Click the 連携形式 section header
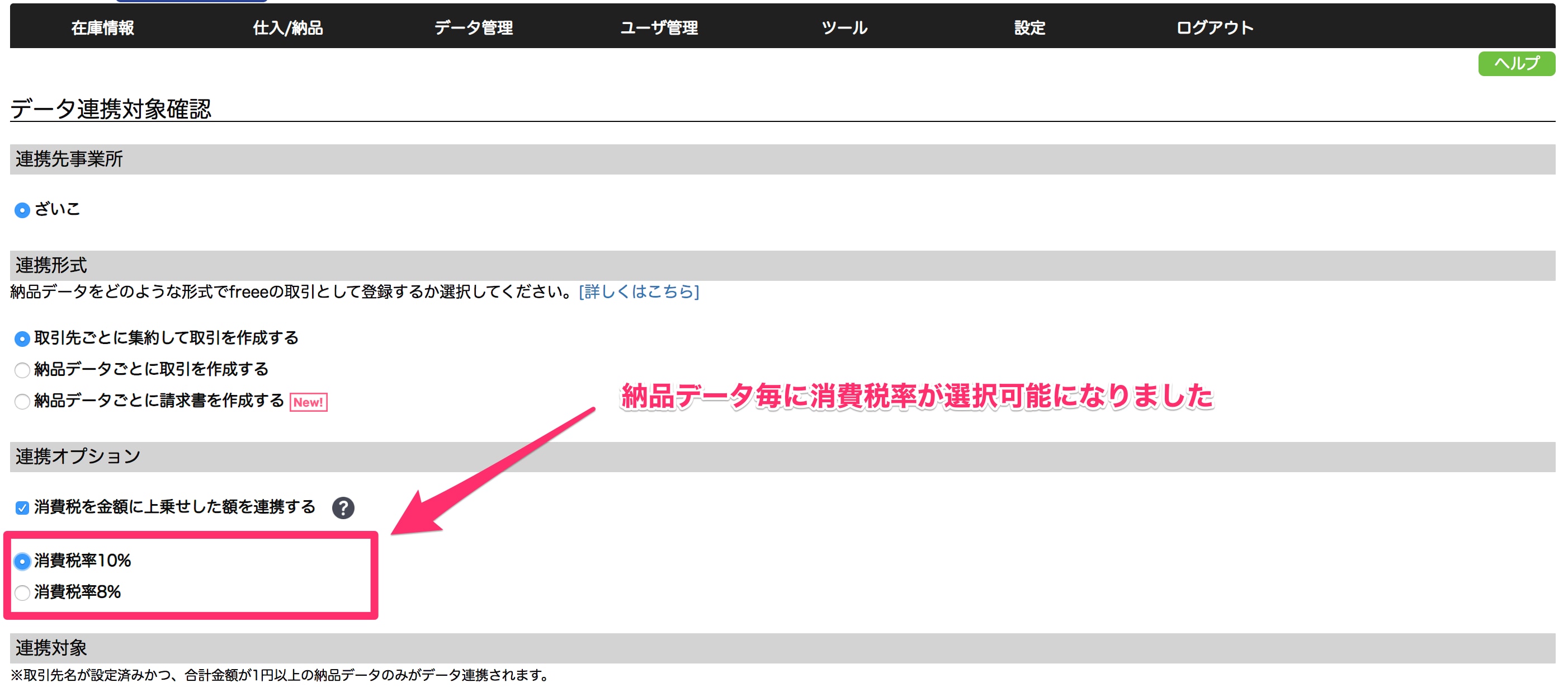This screenshot has width=1568, height=687. pos(783,265)
